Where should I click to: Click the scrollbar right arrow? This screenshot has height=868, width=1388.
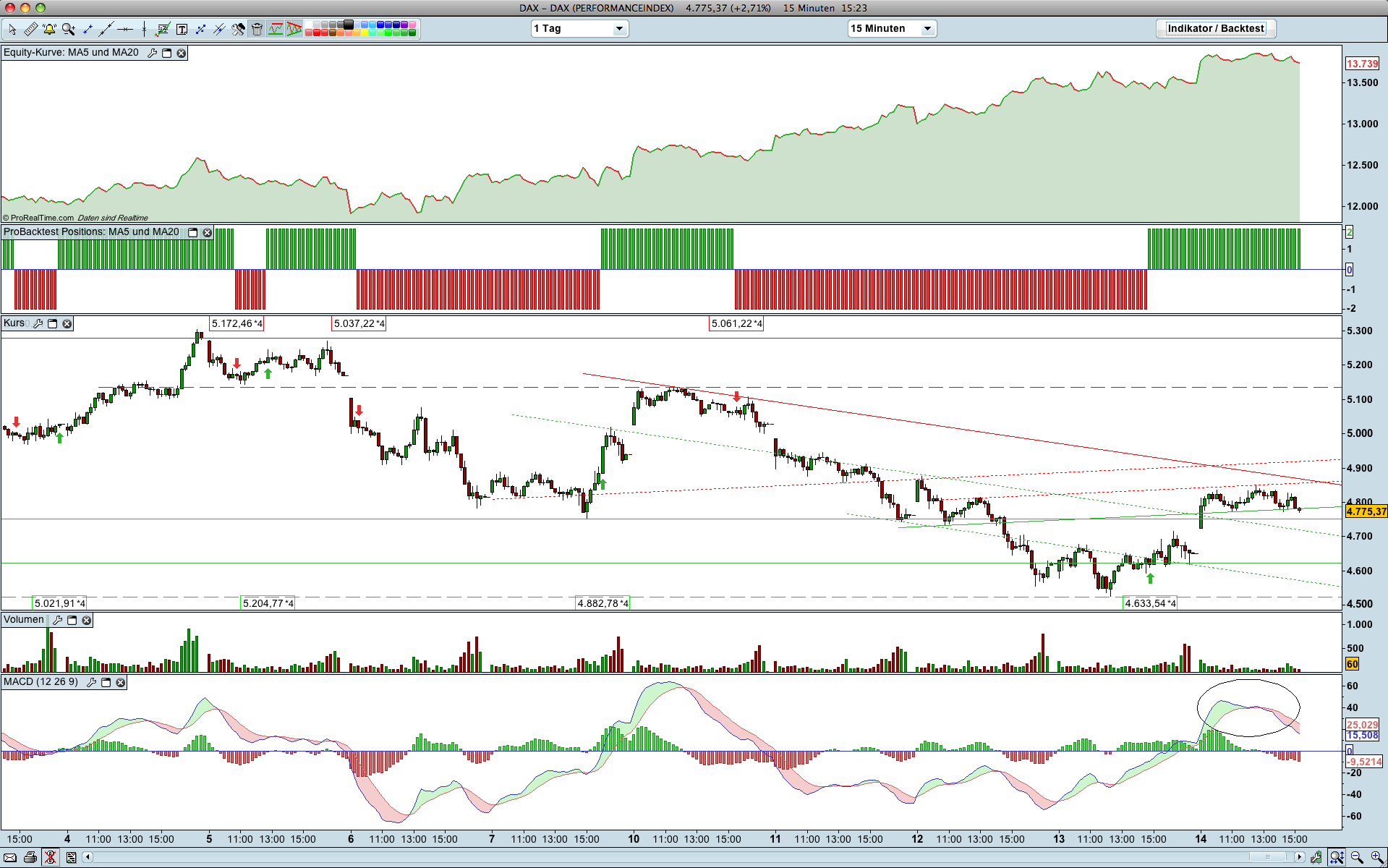(x=1300, y=857)
